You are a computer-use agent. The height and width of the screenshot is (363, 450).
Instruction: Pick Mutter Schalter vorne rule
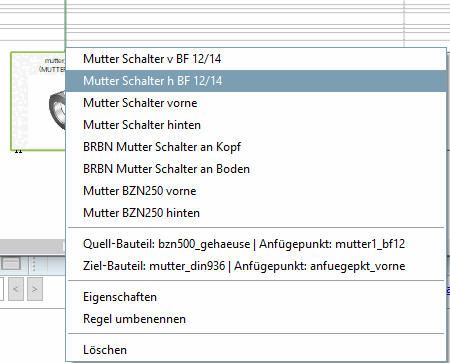256,103
